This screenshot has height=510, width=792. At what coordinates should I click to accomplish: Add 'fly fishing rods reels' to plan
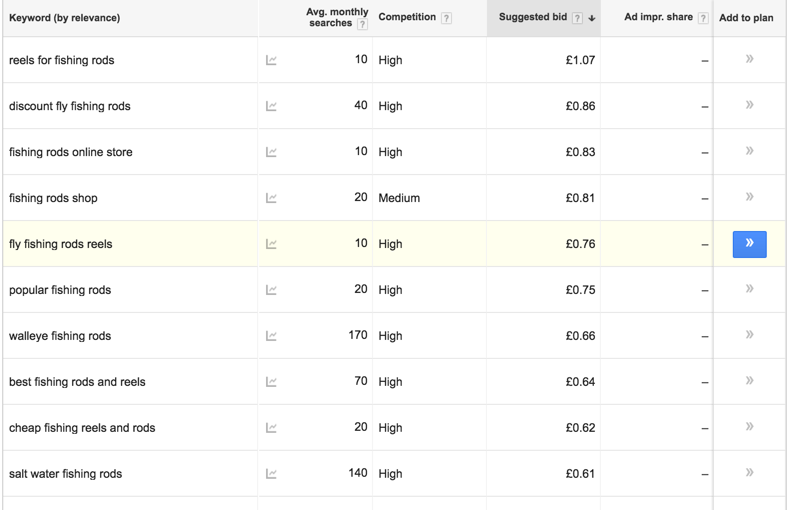pos(749,244)
